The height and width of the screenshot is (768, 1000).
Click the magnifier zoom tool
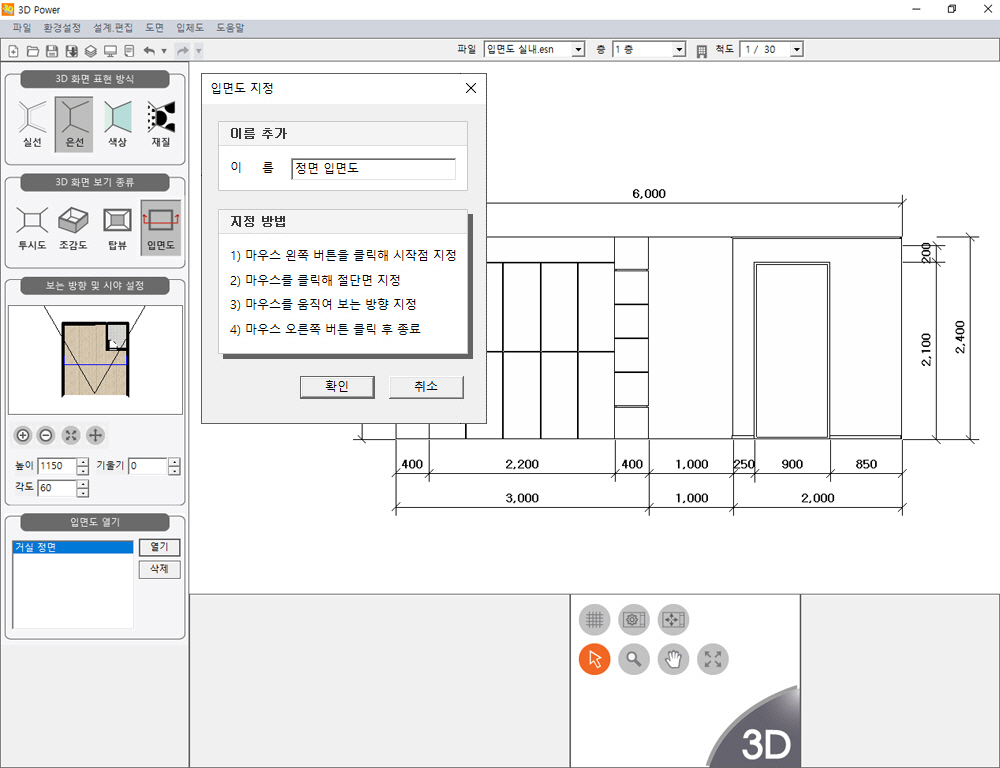[x=634, y=659]
